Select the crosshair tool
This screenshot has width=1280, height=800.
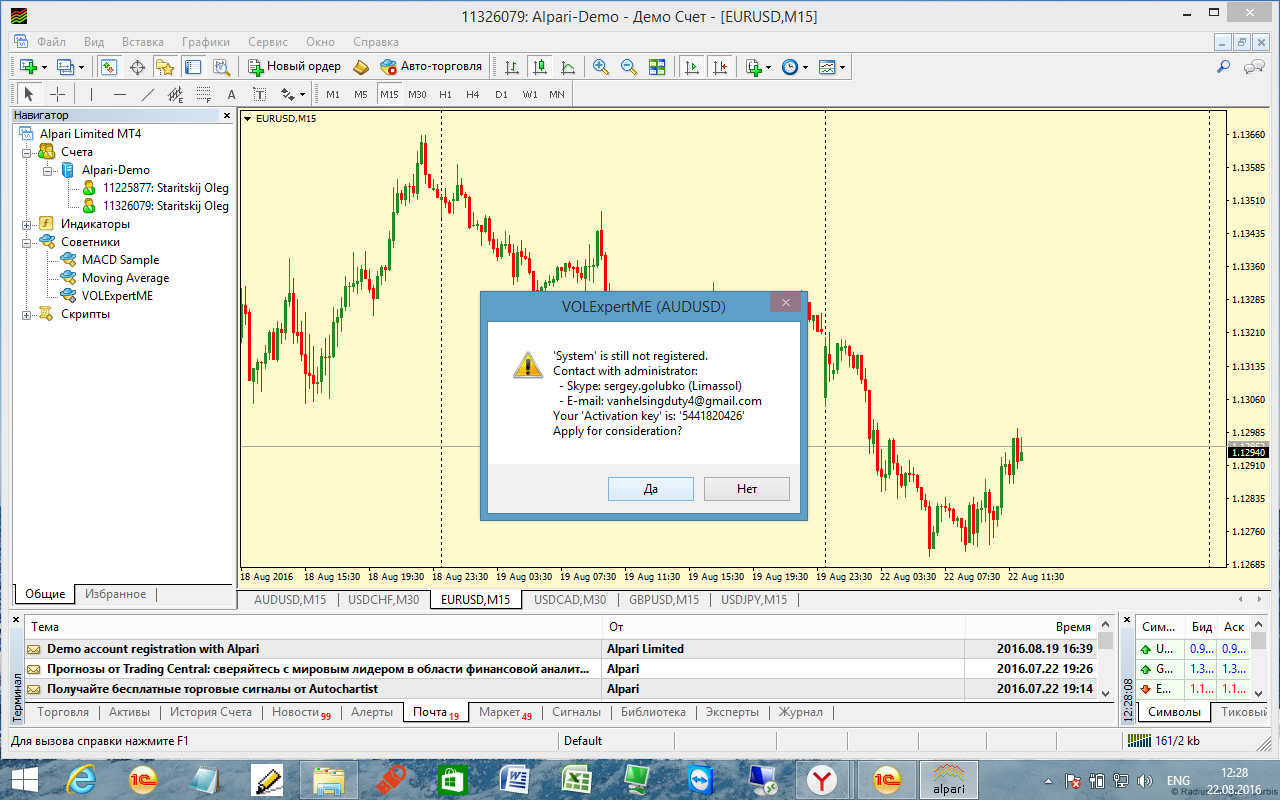pyautogui.click(x=57, y=94)
